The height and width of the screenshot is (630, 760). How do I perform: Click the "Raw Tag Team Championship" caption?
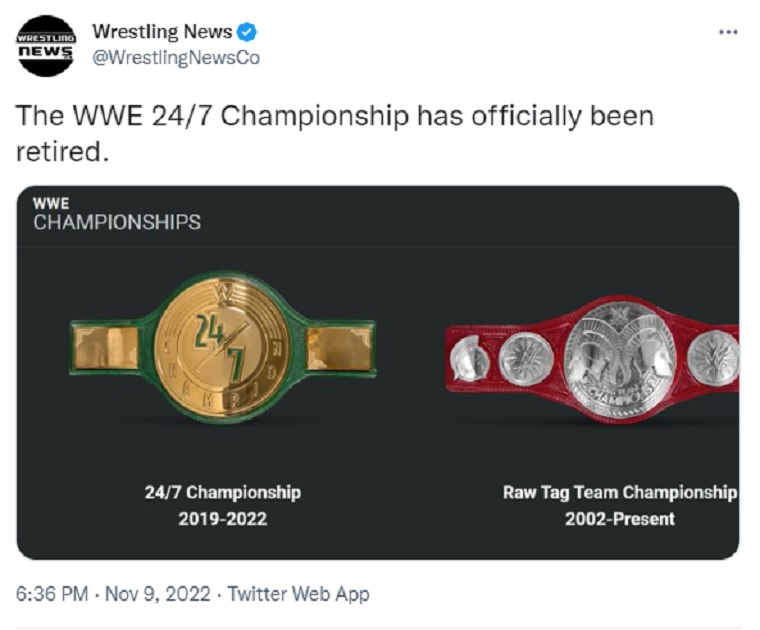pyautogui.click(x=619, y=492)
